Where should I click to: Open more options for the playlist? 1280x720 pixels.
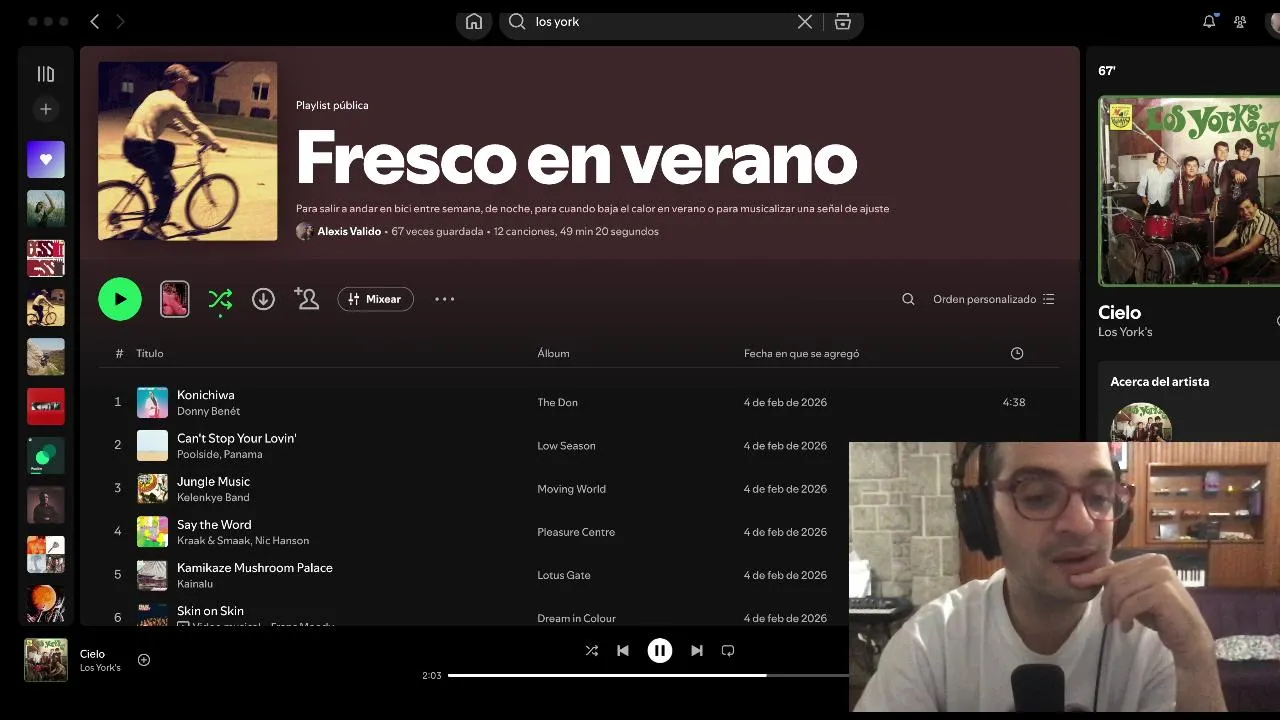point(445,299)
